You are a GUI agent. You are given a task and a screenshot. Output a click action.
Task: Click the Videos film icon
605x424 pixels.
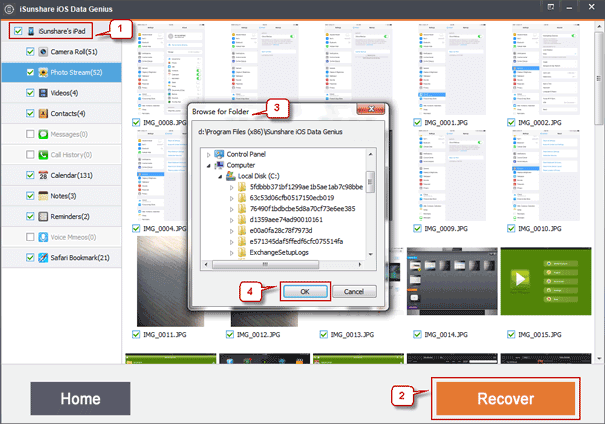[x=43, y=93]
